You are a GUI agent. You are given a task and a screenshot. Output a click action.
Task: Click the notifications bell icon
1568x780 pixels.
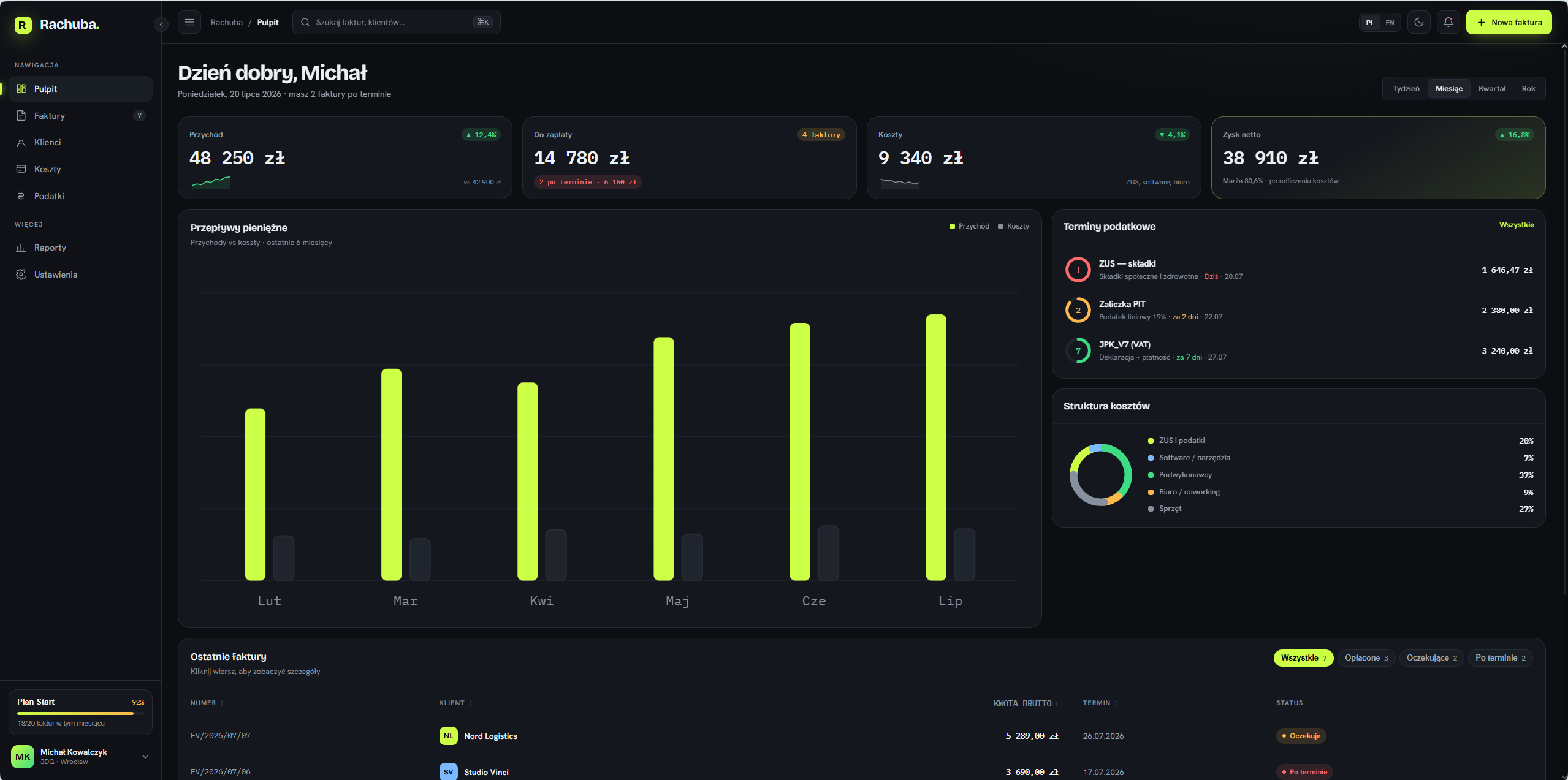click(1448, 22)
